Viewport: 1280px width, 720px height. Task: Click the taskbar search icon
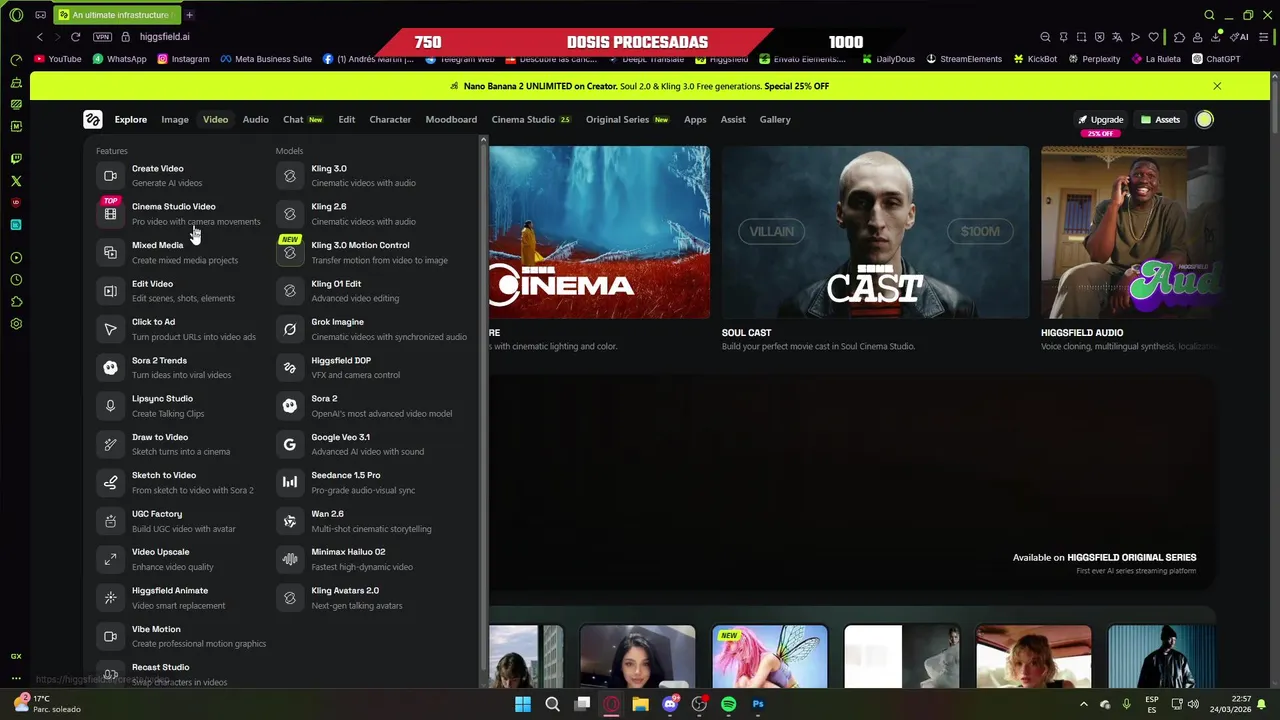pyautogui.click(x=552, y=704)
